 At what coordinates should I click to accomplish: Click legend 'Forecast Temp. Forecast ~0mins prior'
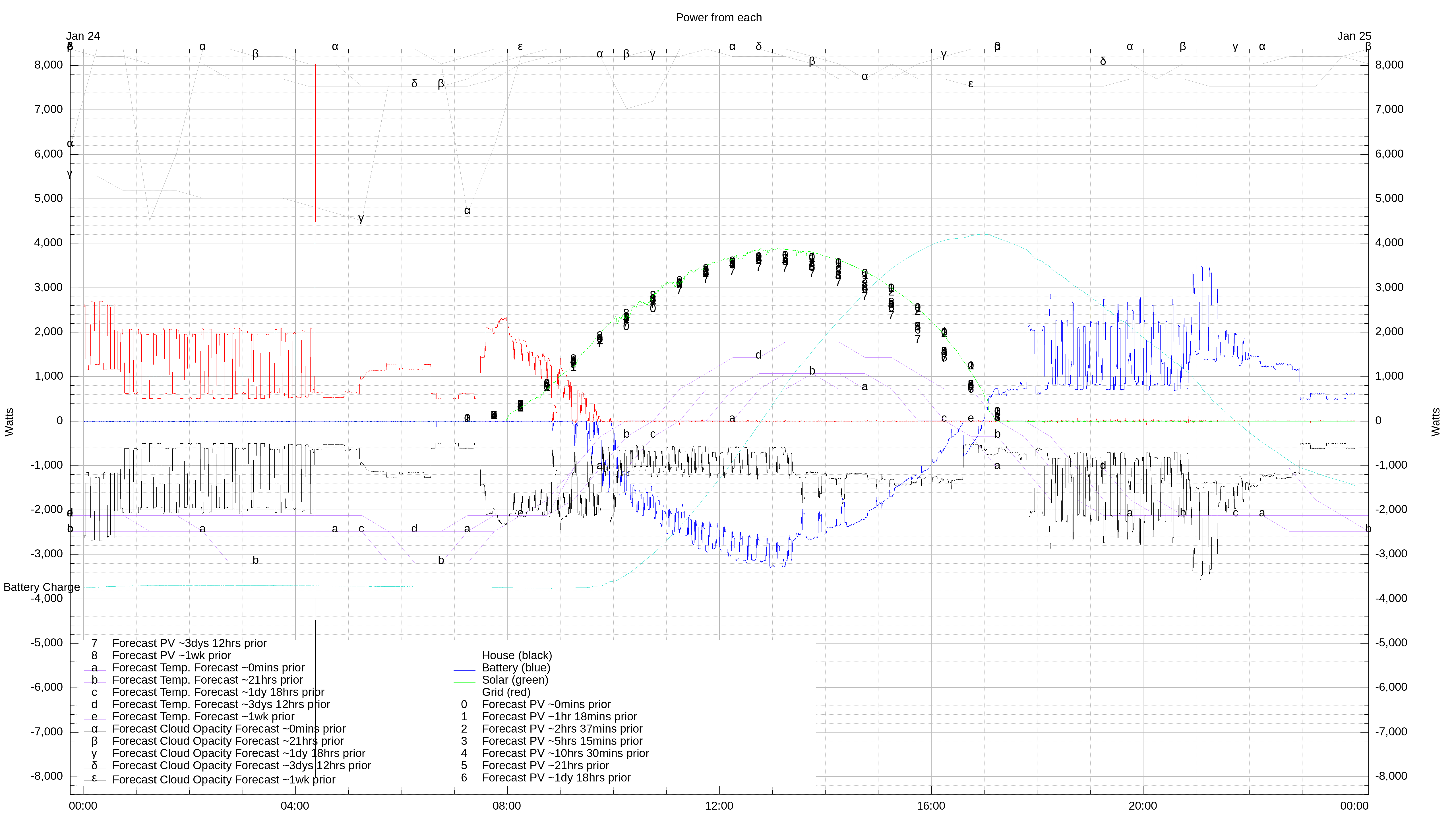click(x=208, y=668)
